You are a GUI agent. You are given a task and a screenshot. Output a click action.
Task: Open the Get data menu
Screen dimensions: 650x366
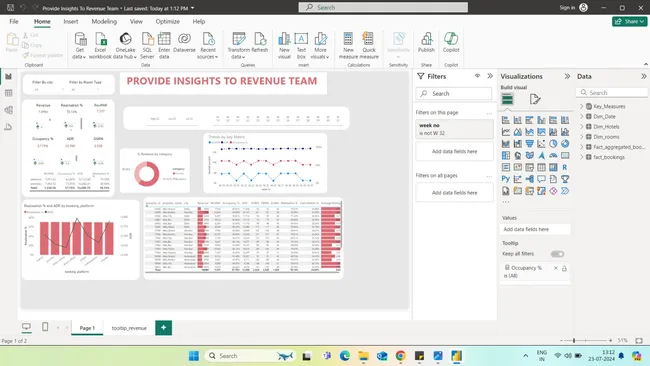click(x=79, y=46)
